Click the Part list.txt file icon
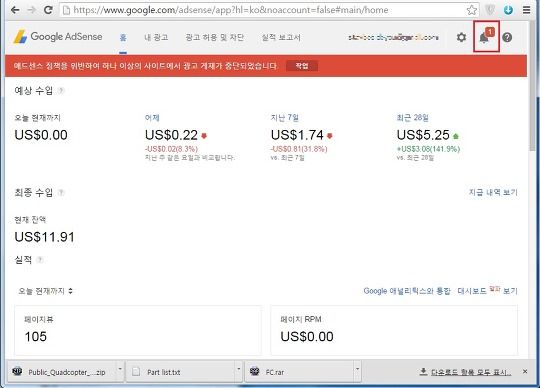Viewport: 540px width, 388px height. [x=136, y=372]
